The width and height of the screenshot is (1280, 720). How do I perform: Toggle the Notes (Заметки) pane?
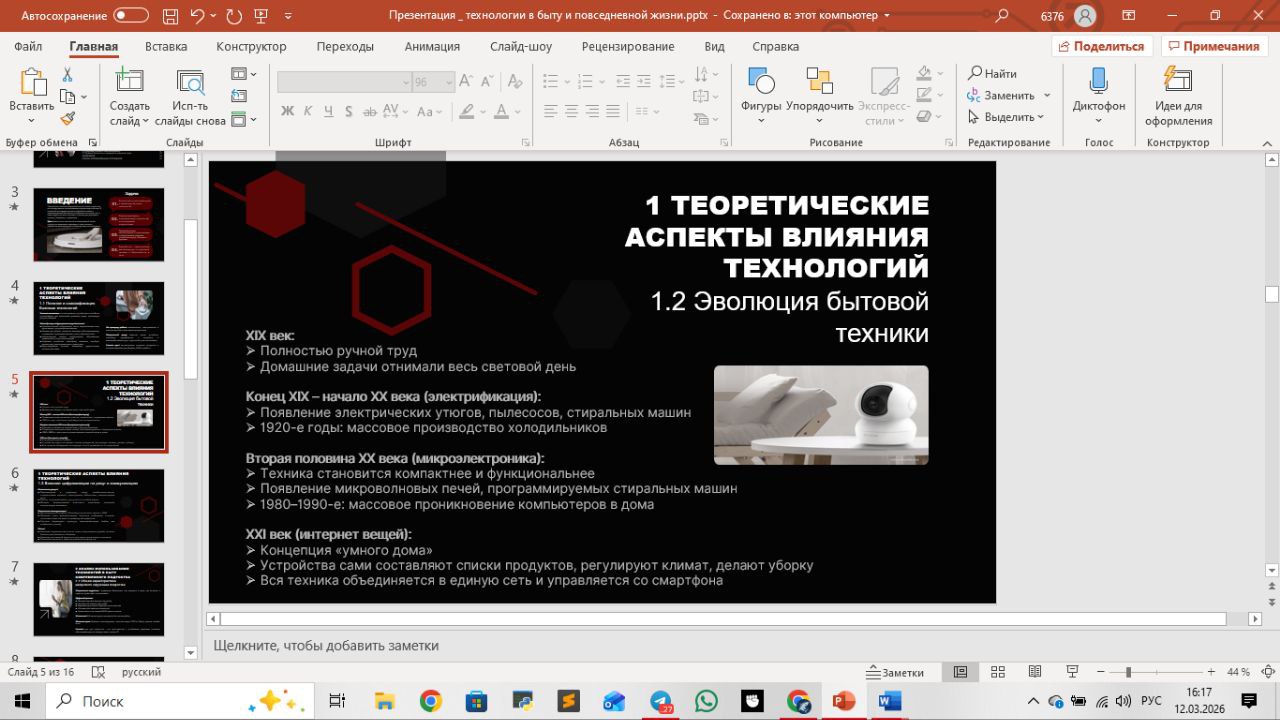pyautogui.click(x=896, y=672)
